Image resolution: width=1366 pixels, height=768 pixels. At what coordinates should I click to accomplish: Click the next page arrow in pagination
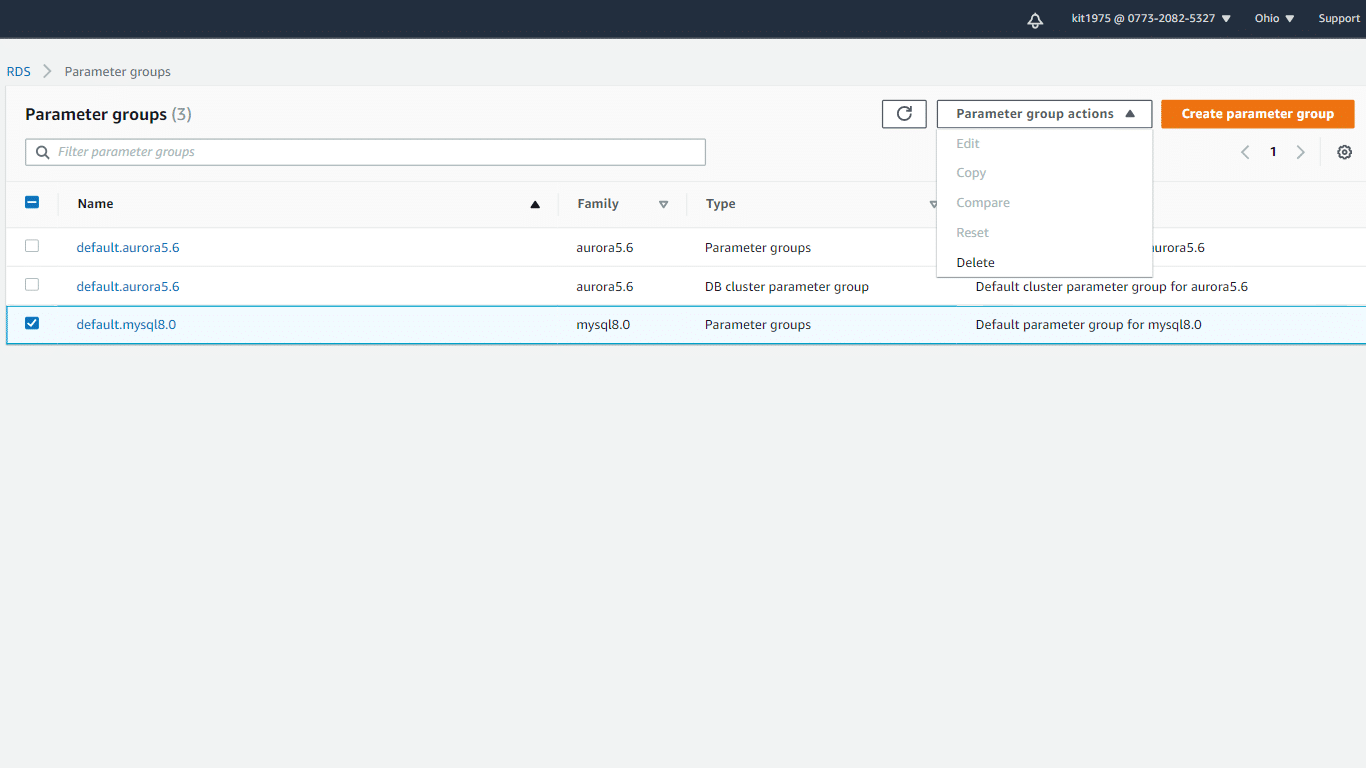1300,151
